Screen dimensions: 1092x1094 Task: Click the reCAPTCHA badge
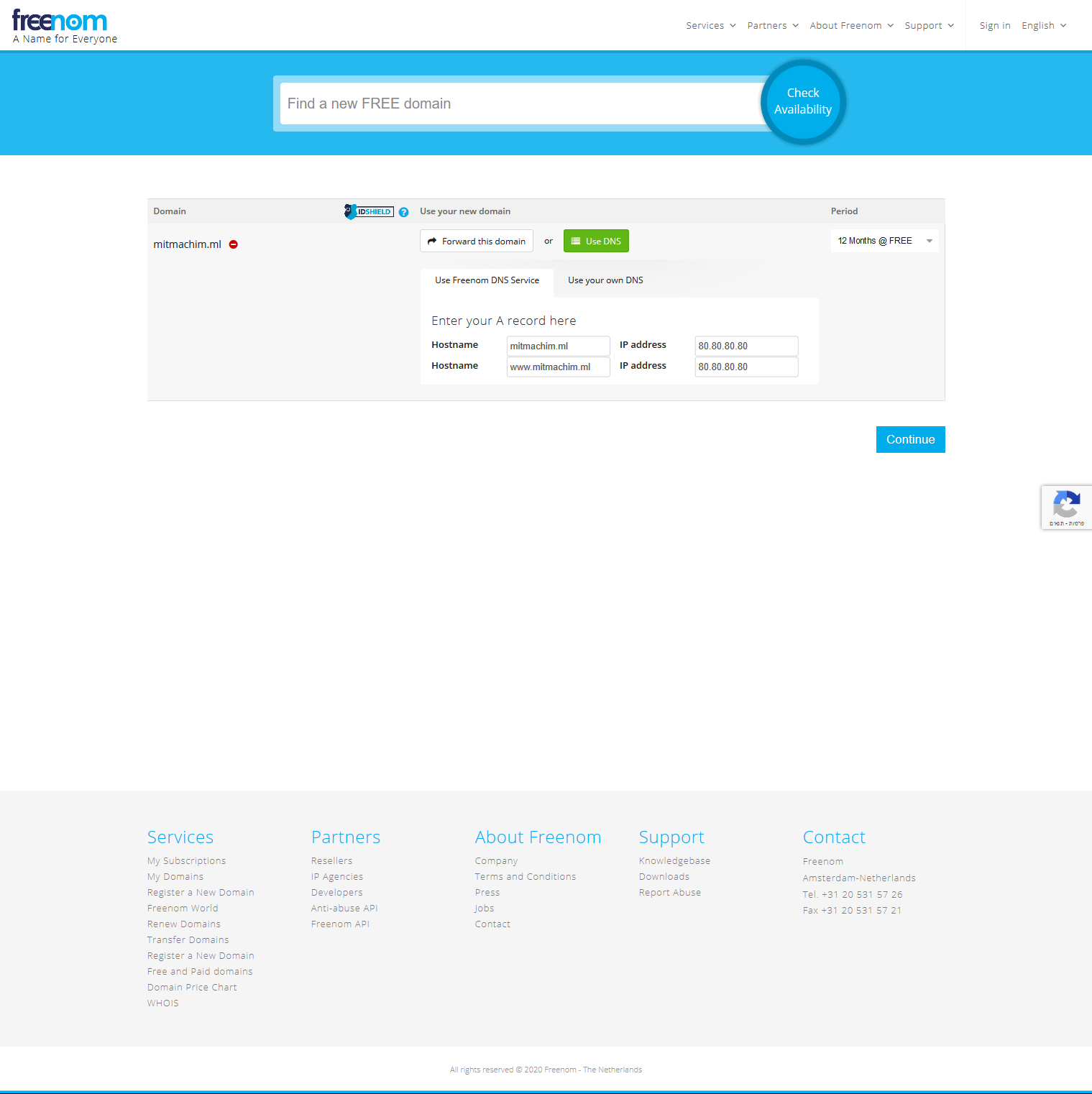pyautogui.click(x=1067, y=507)
